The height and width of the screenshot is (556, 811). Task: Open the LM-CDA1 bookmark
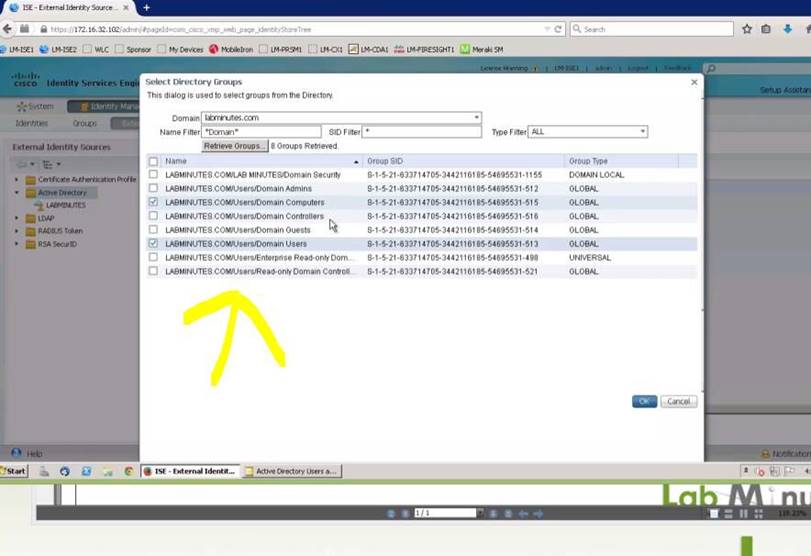pos(368,50)
